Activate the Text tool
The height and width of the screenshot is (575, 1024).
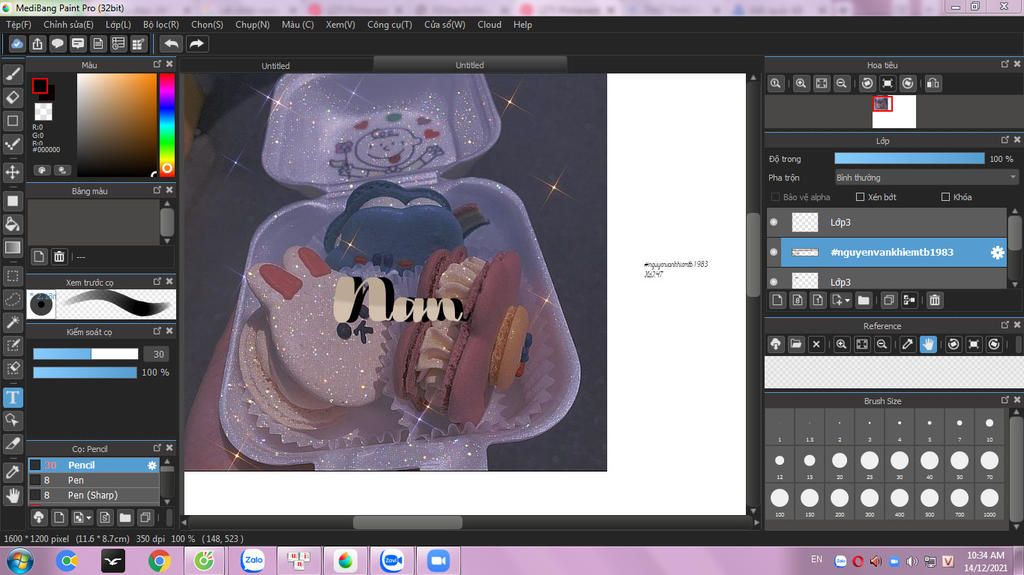click(x=12, y=397)
